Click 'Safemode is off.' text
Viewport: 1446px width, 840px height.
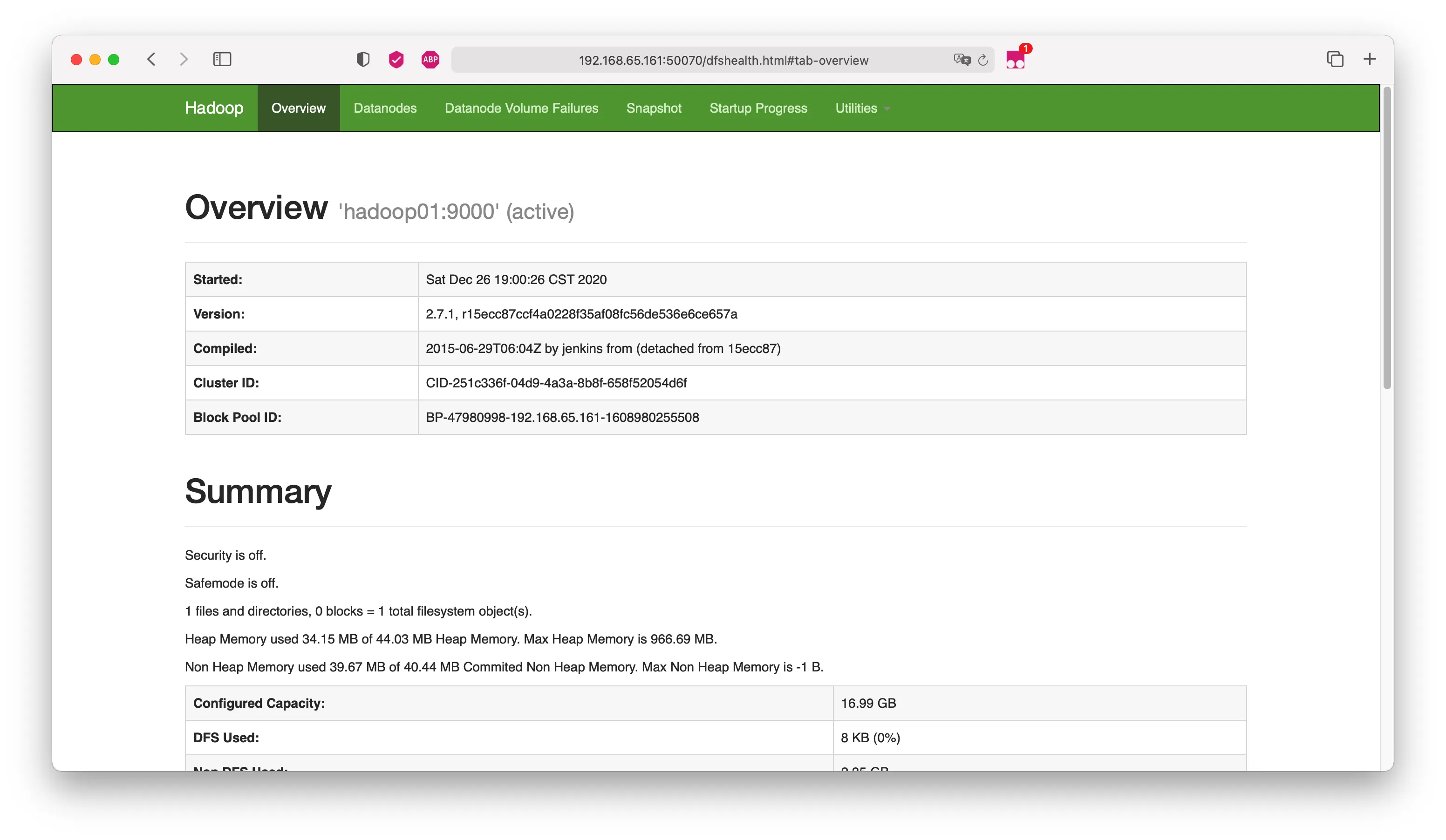[231, 583]
